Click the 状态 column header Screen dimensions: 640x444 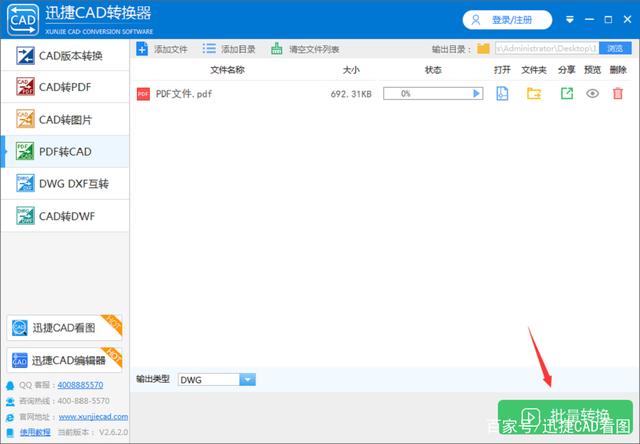pos(433,70)
